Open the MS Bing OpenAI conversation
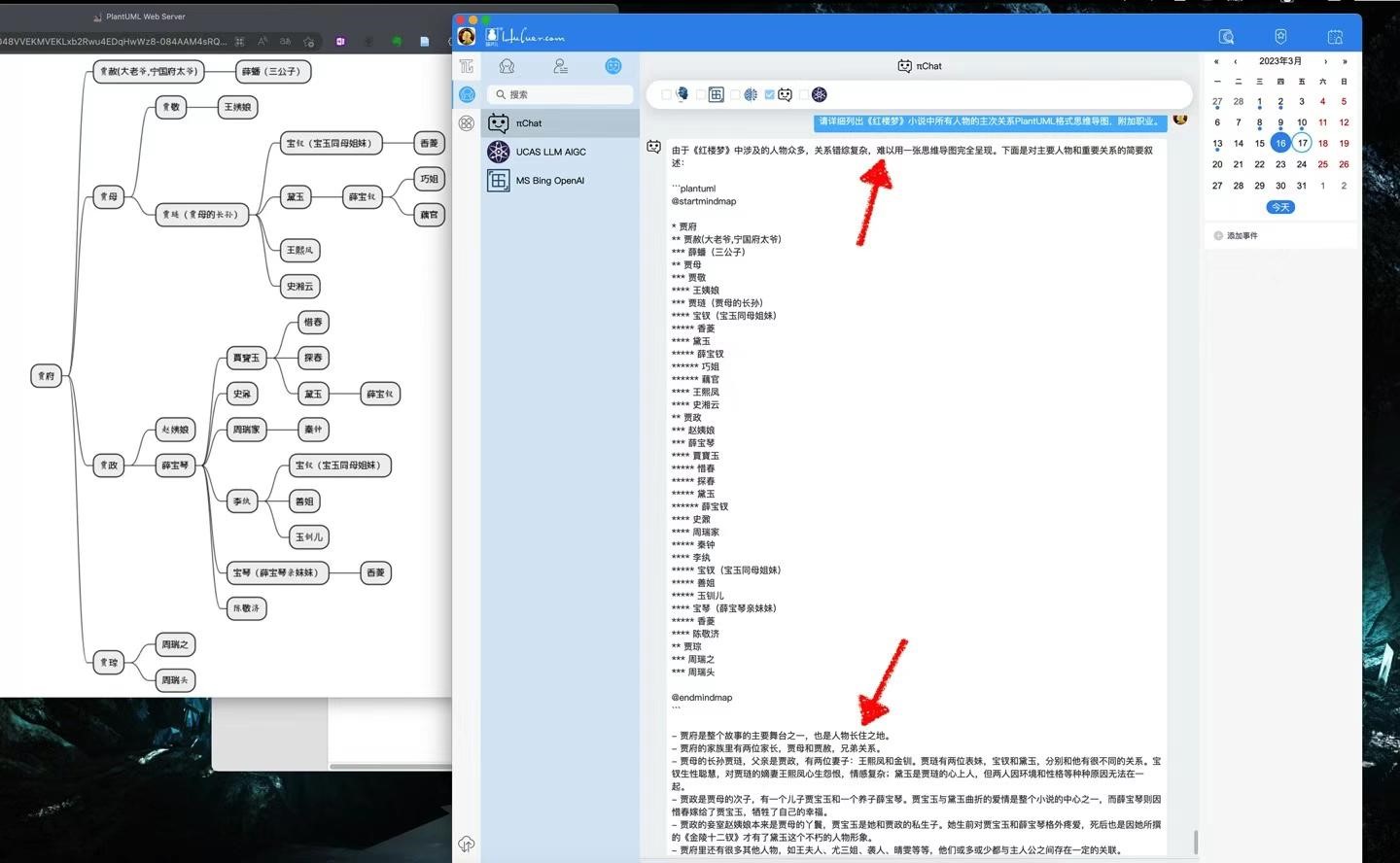 [560, 181]
